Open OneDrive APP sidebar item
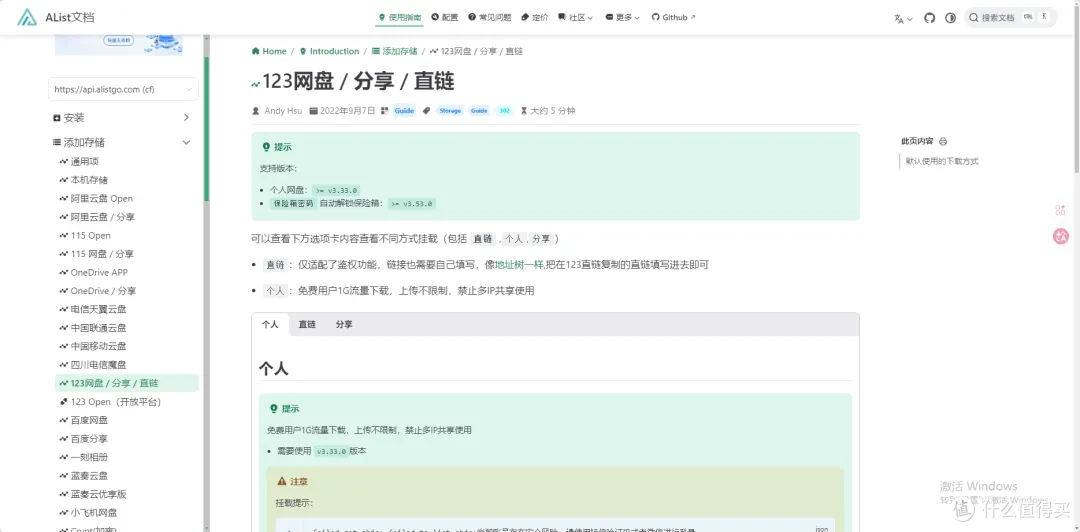 click(127, 272)
